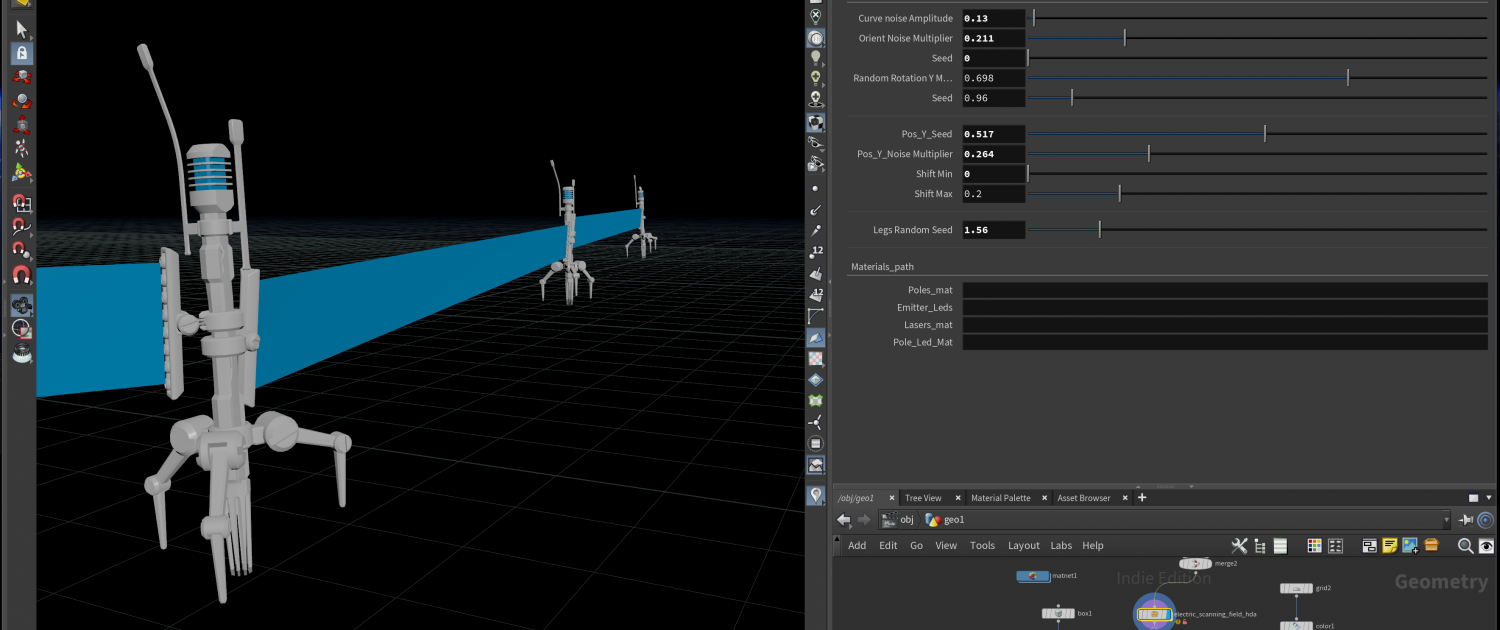The width and height of the screenshot is (1500, 630).
Task: Toggle the pin pane icon
Action: coord(1466,520)
